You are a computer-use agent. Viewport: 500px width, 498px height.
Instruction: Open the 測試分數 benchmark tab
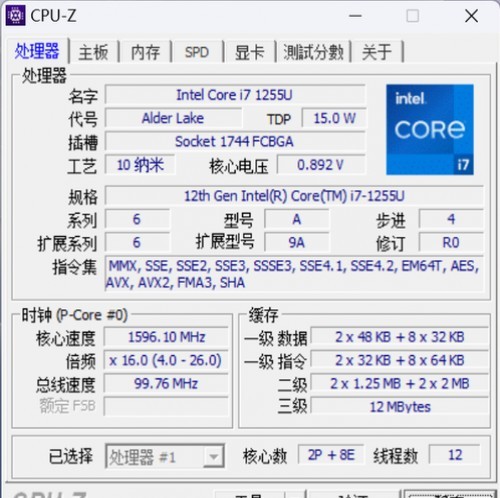pyautogui.click(x=313, y=52)
